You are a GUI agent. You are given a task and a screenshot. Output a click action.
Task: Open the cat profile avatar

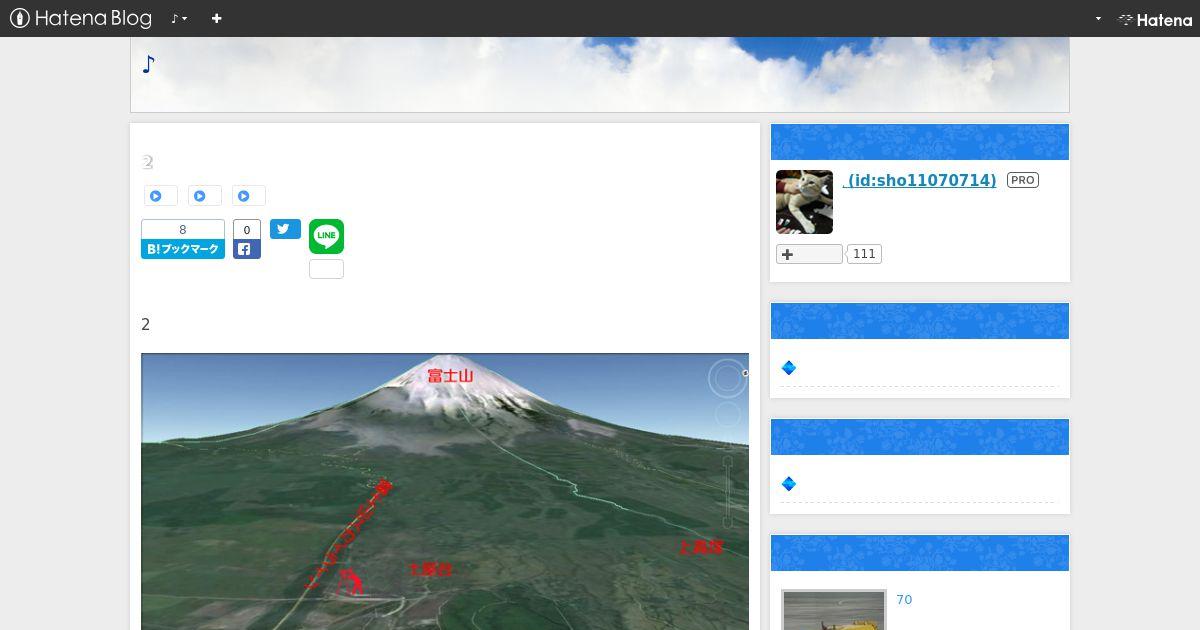(804, 202)
